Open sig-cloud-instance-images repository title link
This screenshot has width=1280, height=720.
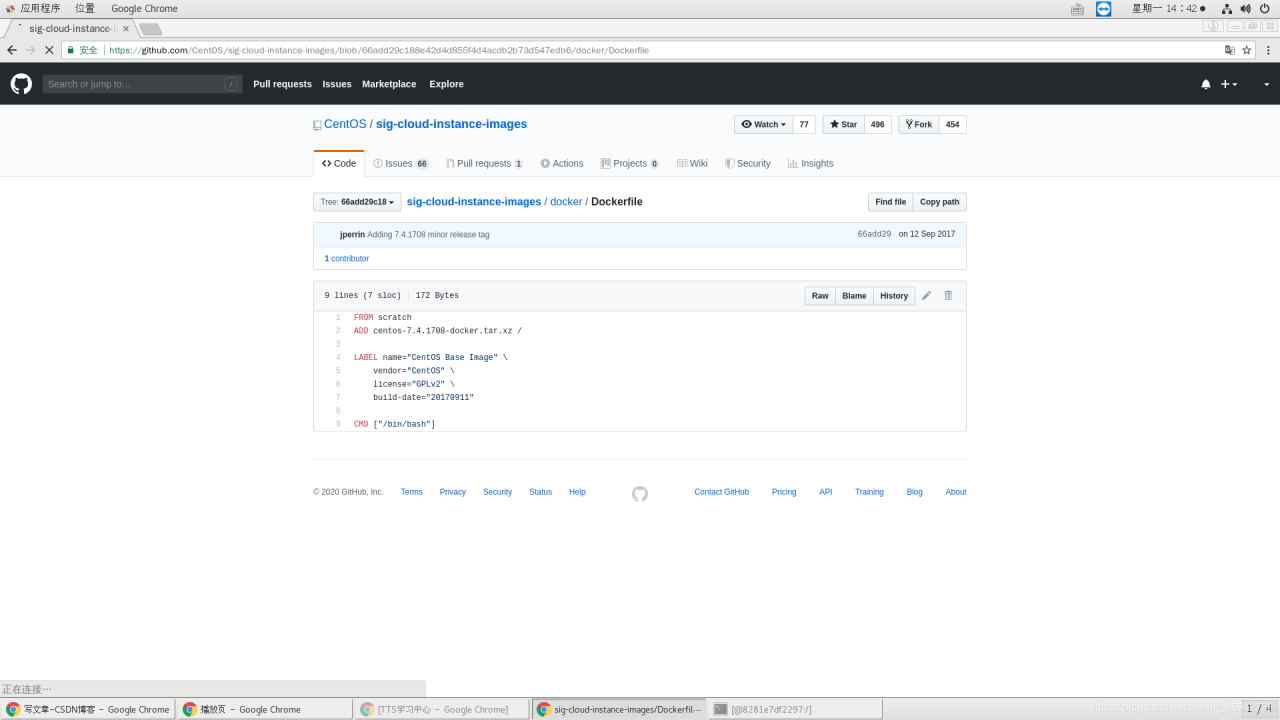pos(451,124)
